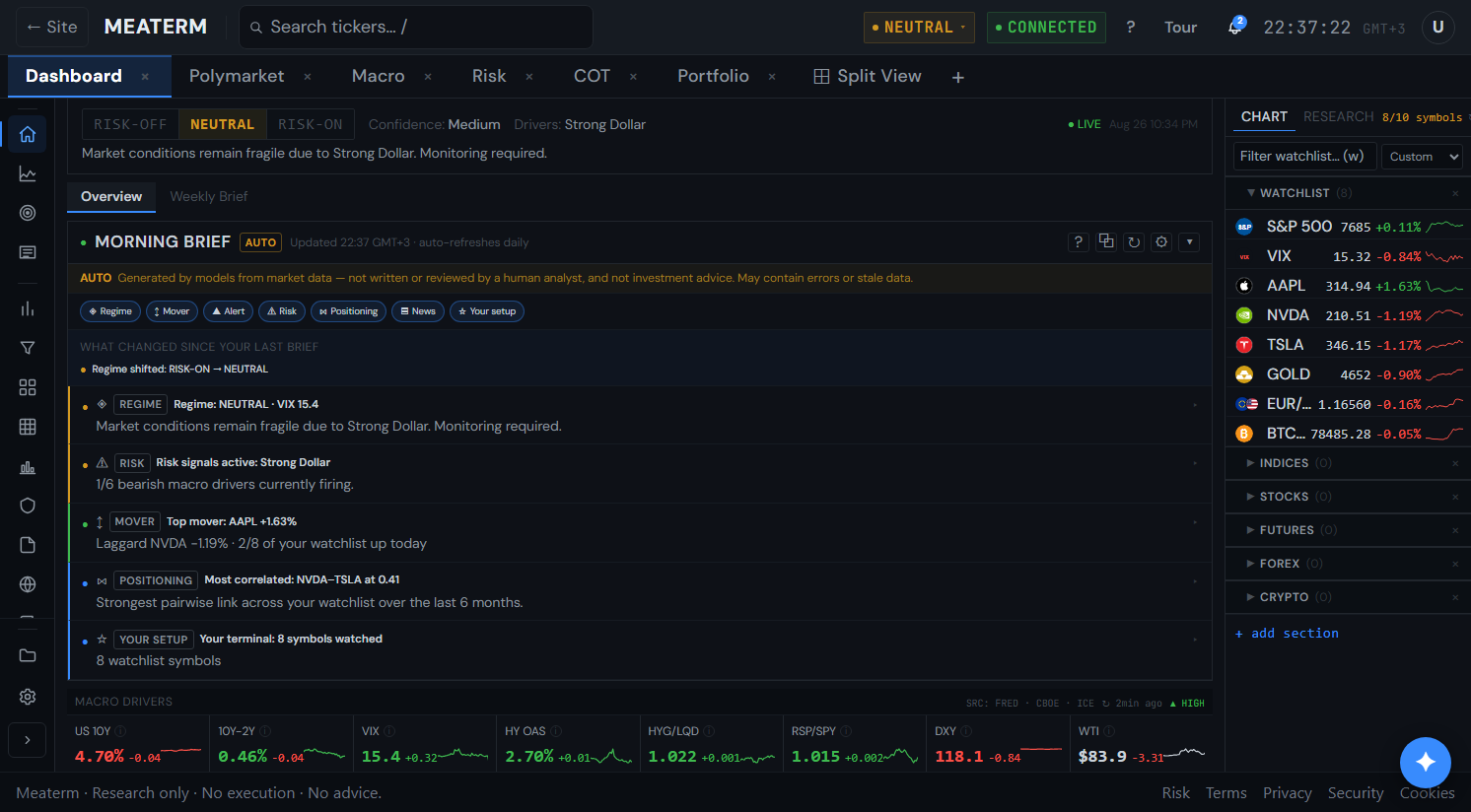Select RISK-OFF regime option

pyautogui.click(x=130, y=124)
